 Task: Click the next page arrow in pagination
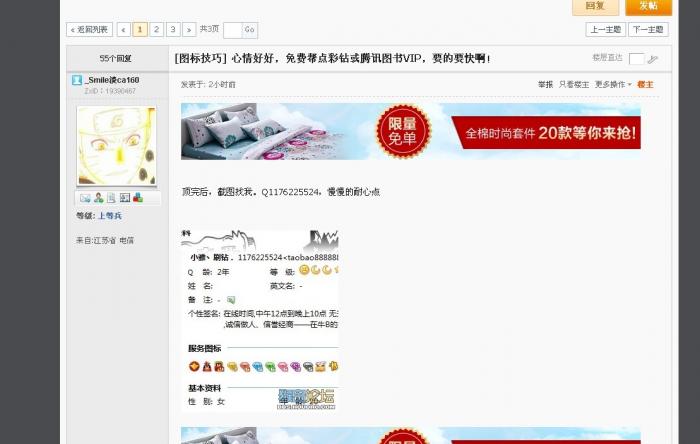[x=189, y=30]
